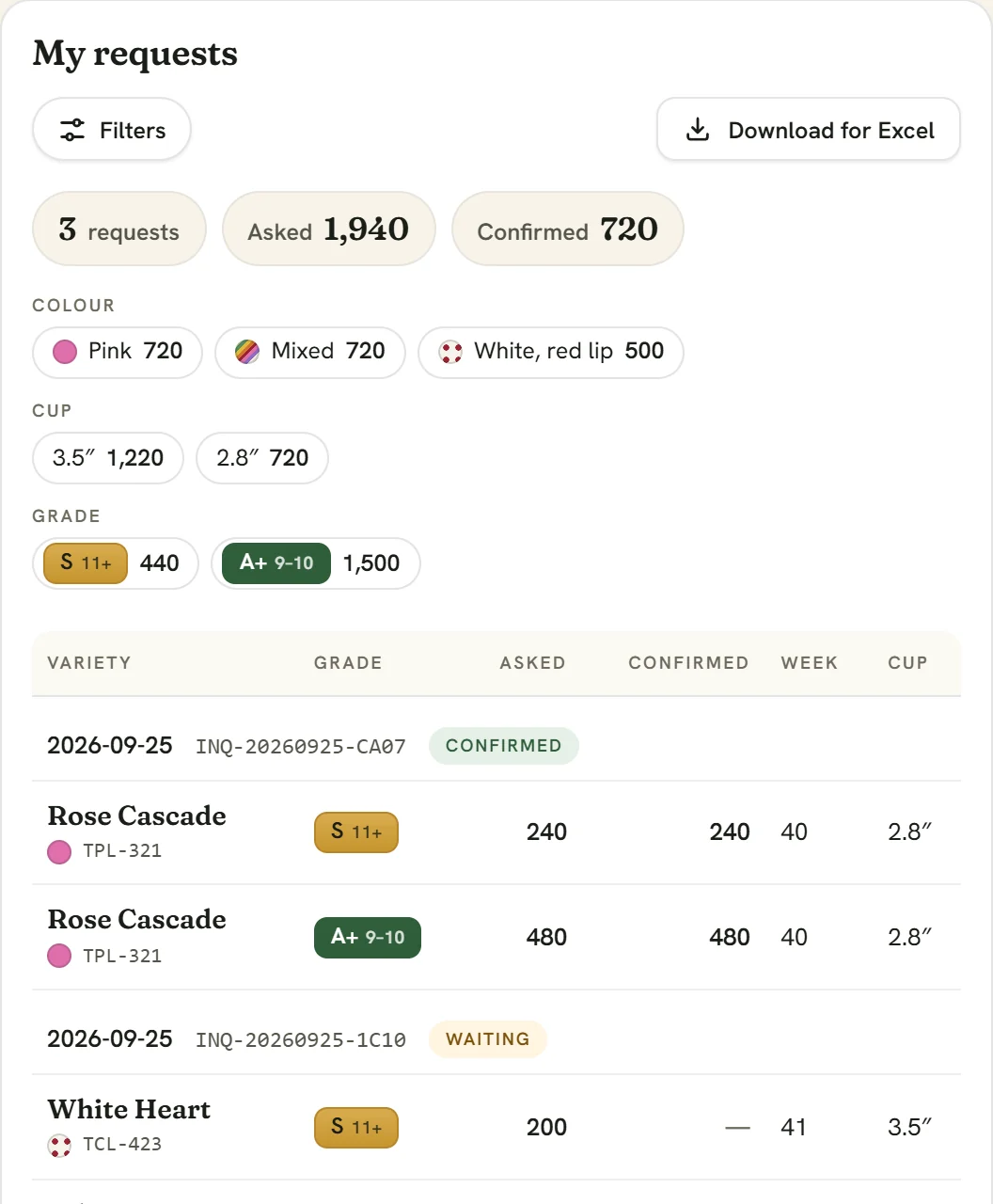
Task: Filter by 2.8″ cup chip
Action: tap(262, 458)
